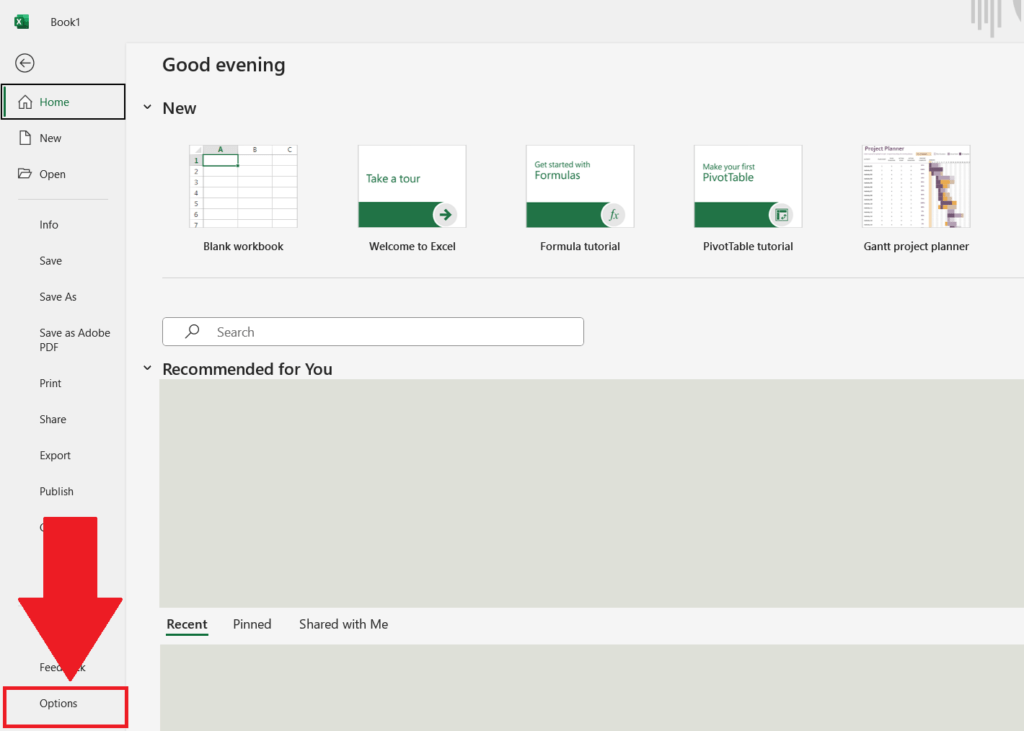Go to the Print section
The width and height of the screenshot is (1024, 731).
click(x=51, y=383)
